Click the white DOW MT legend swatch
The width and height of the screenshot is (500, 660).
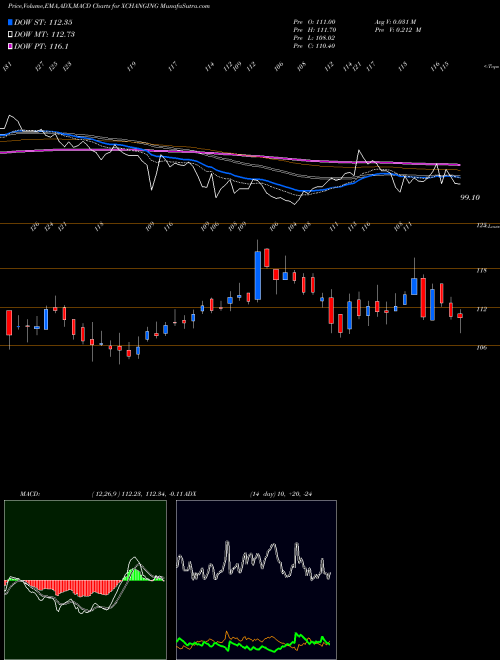click(10, 34)
